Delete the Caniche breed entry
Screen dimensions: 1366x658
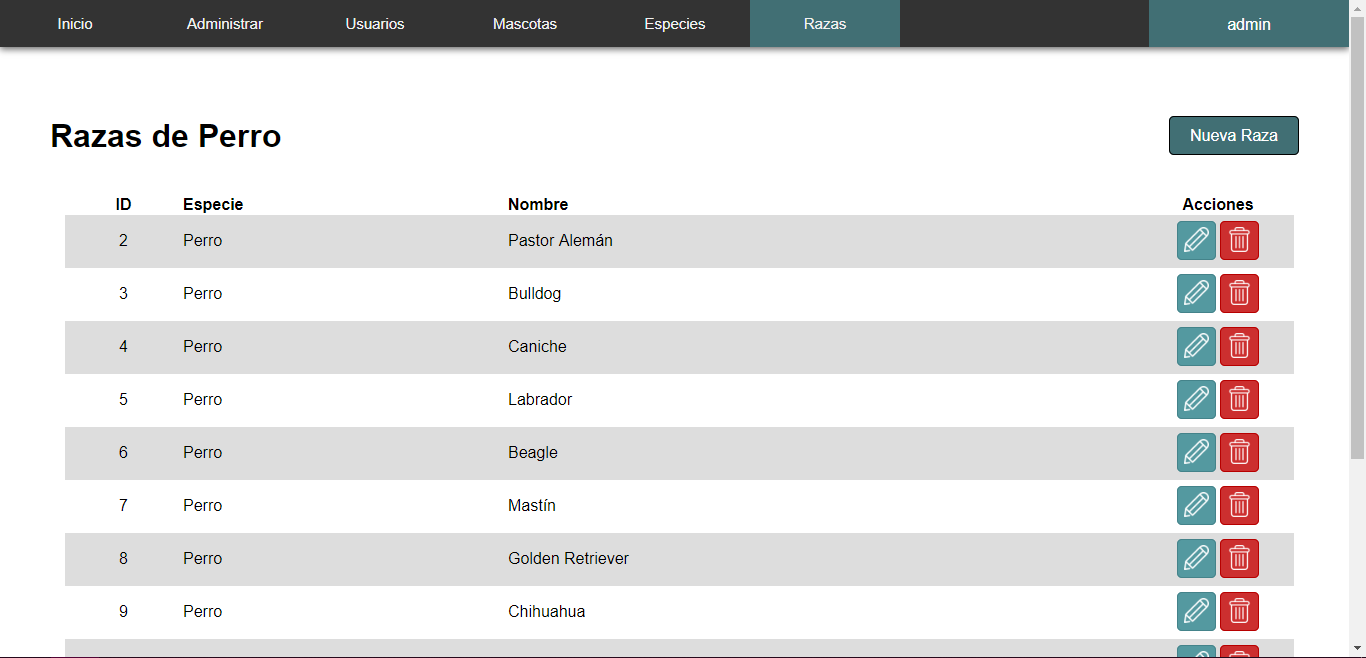tap(1239, 346)
